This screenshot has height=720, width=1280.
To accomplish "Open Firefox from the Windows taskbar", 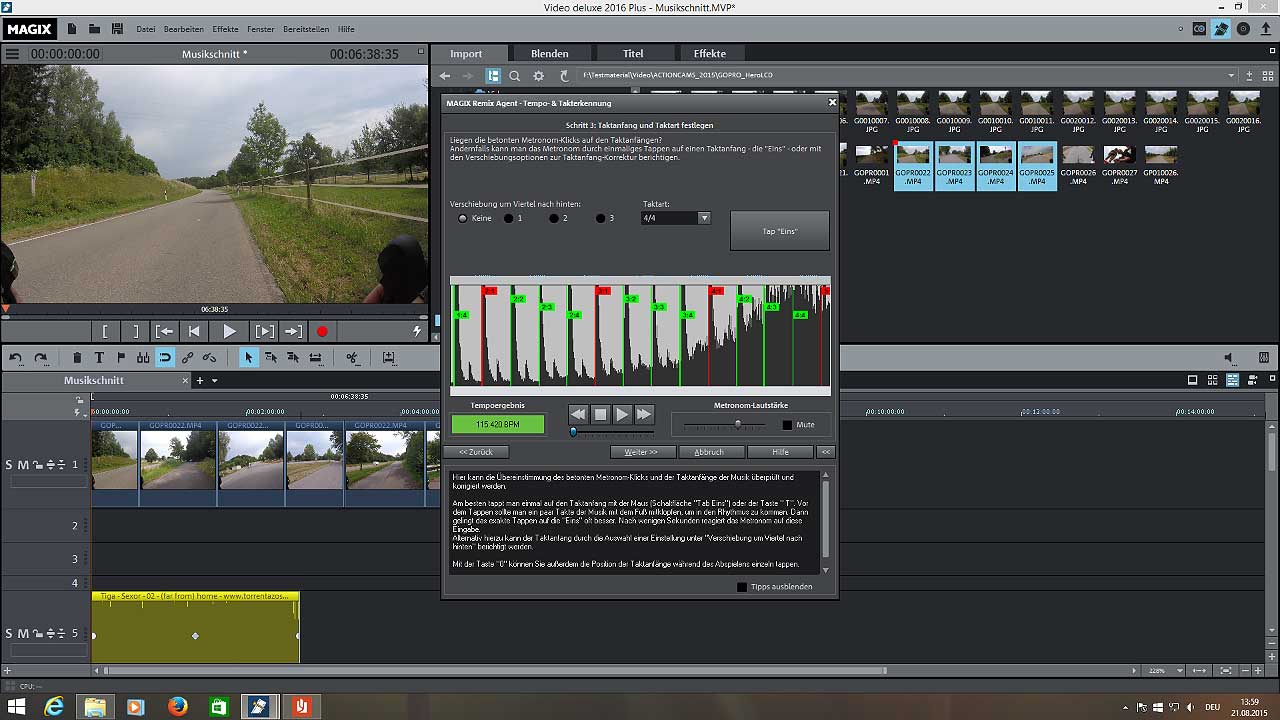I will [178, 707].
